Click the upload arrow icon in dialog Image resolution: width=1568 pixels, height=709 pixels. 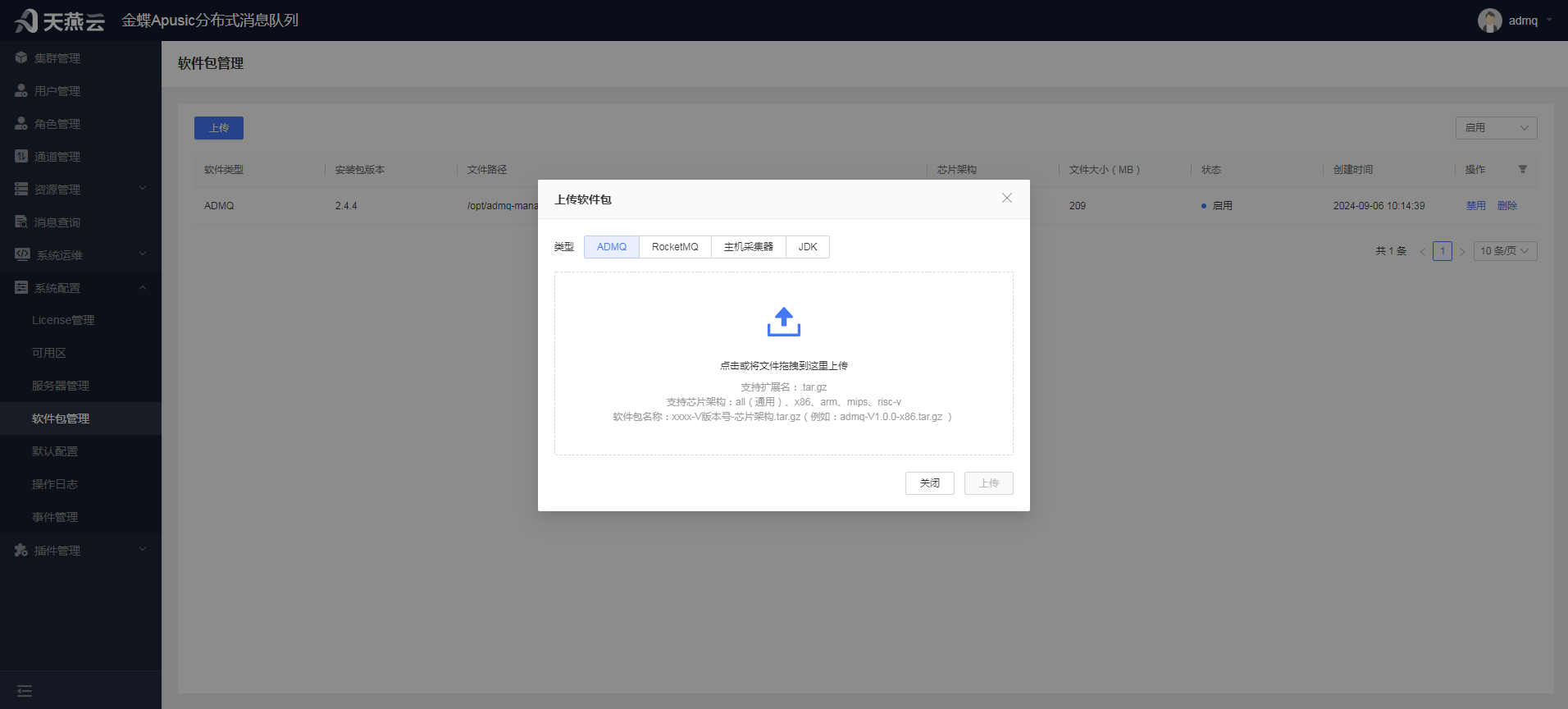(x=784, y=322)
